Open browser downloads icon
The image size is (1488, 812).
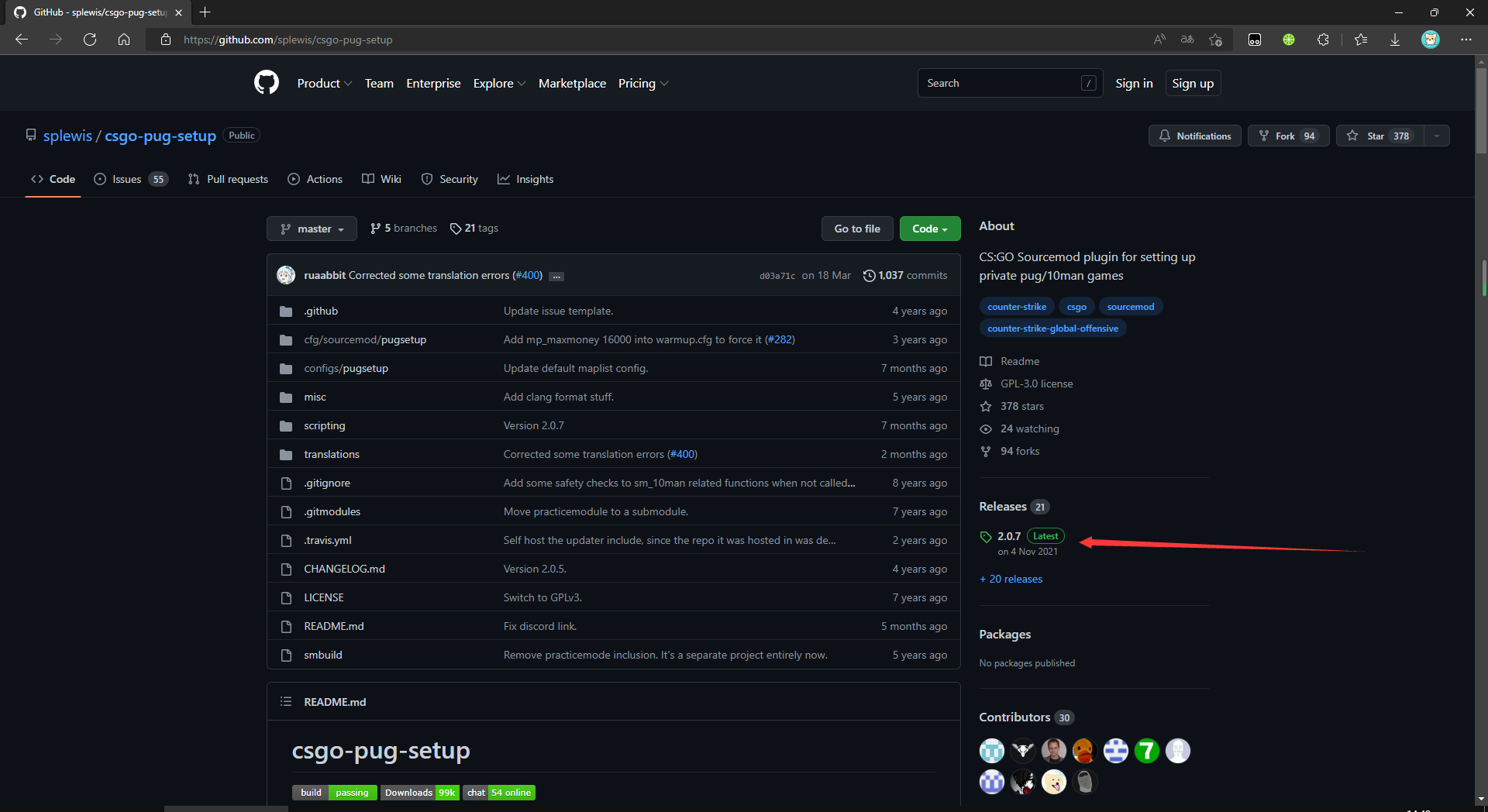tap(1395, 40)
